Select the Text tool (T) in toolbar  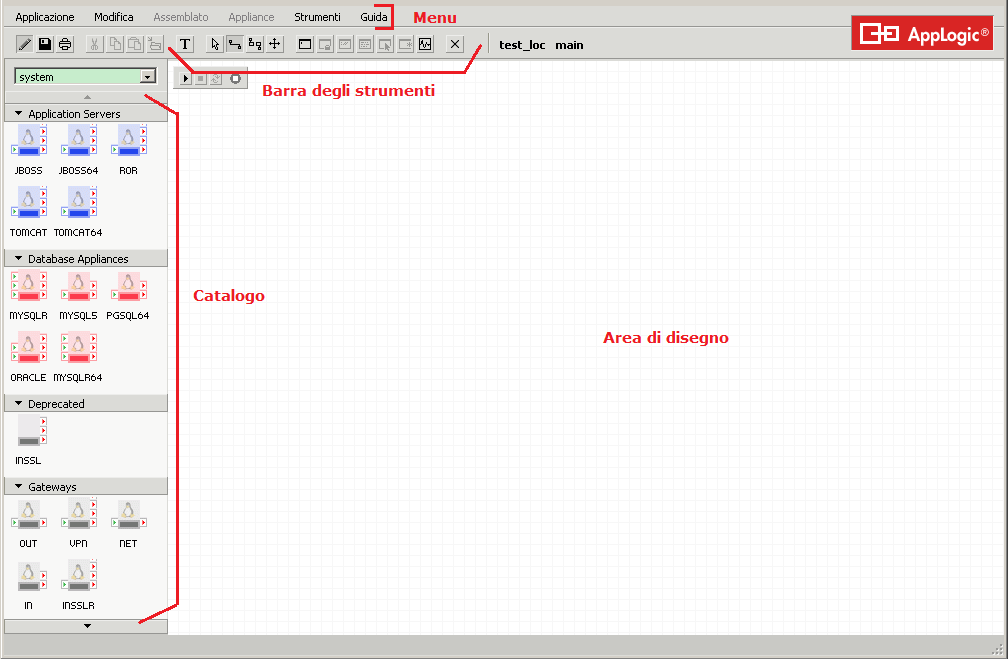coord(185,44)
